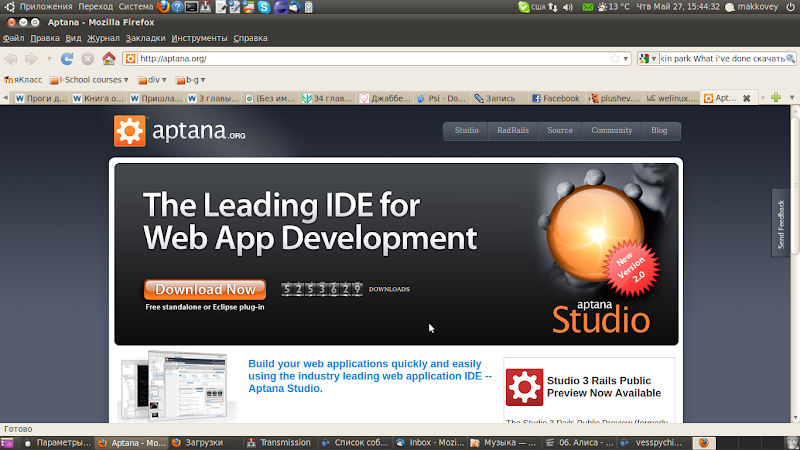Close the active Aptana tab
This screenshot has height=450, width=800.
747,98
